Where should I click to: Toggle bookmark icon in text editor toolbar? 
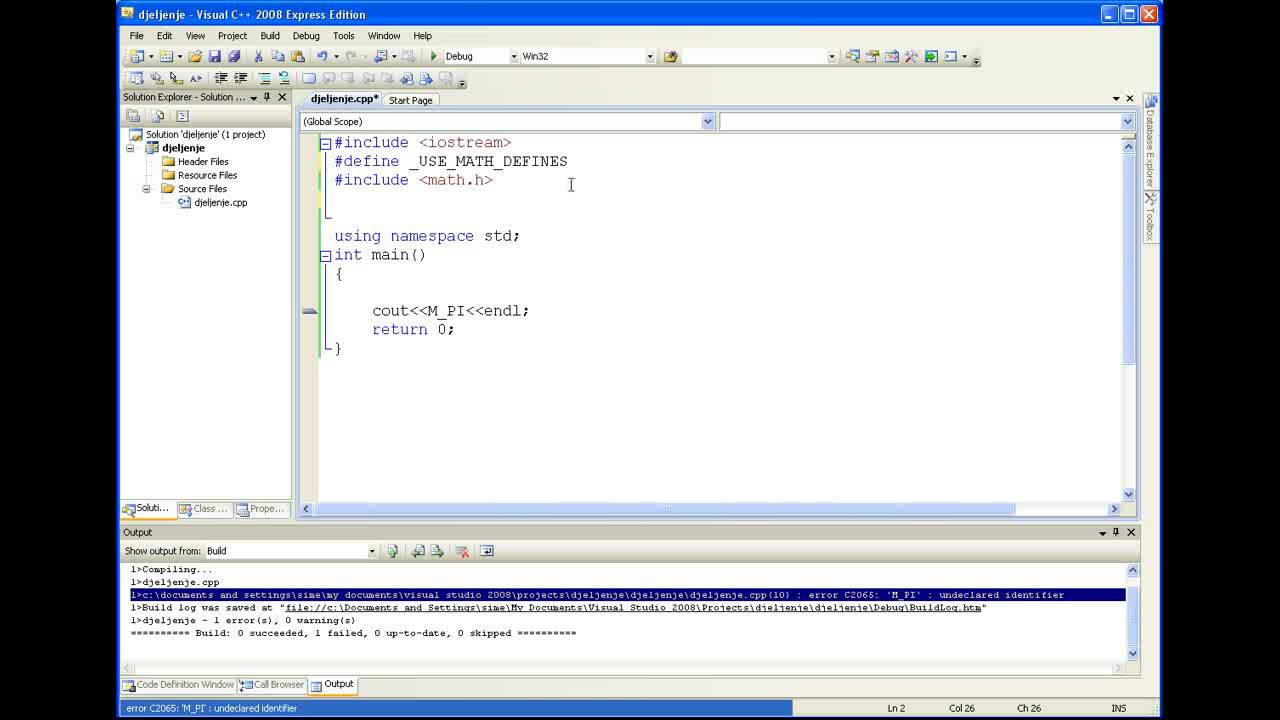308,78
